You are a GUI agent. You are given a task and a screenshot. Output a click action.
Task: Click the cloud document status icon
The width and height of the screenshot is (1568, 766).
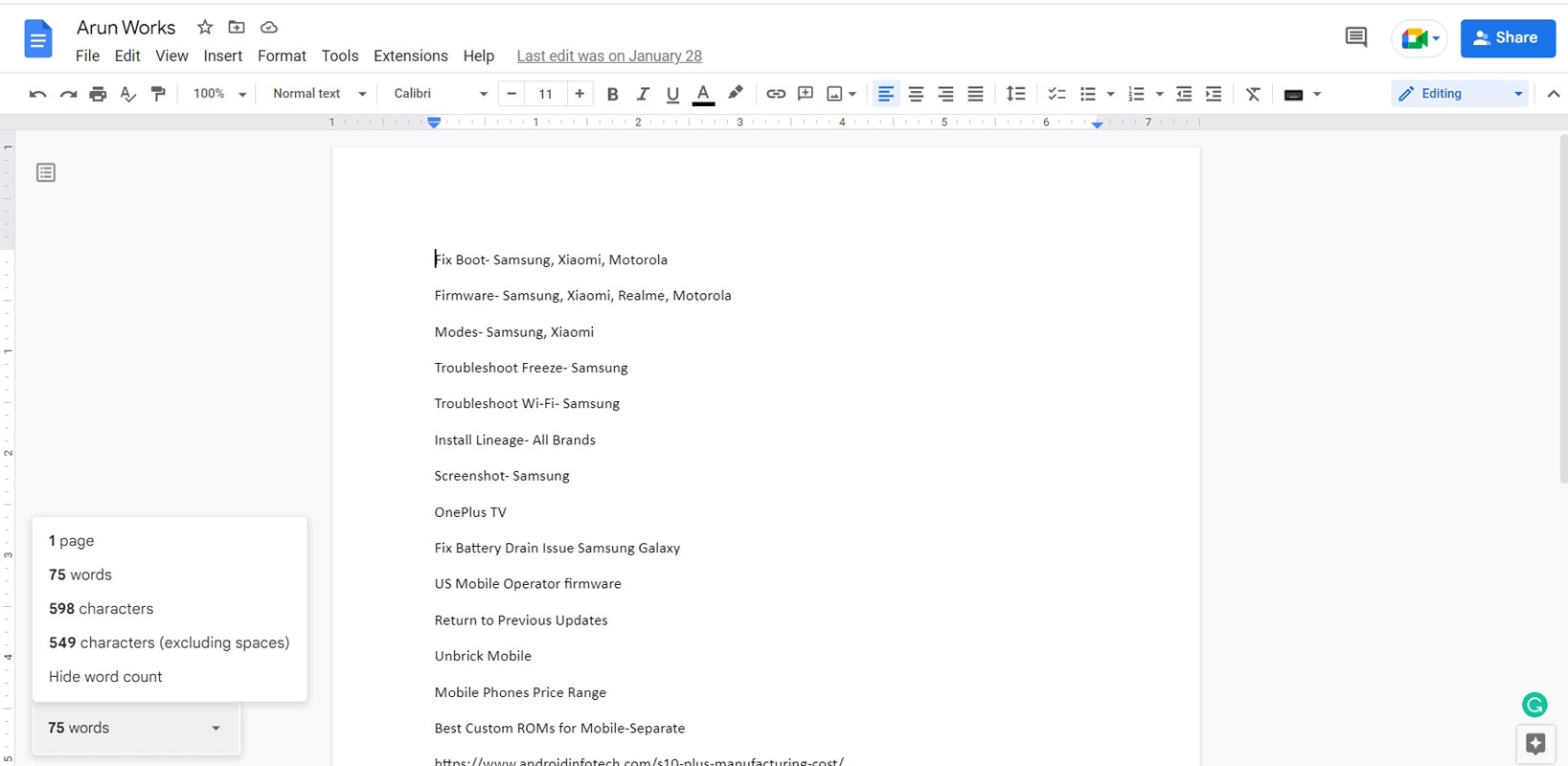(x=269, y=27)
